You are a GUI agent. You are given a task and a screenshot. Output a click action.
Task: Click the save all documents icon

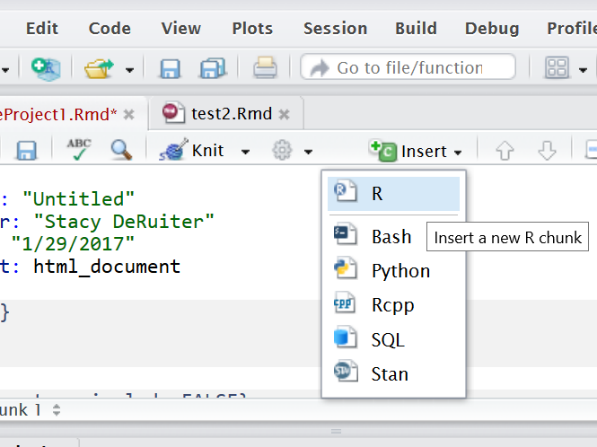(213, 69)
